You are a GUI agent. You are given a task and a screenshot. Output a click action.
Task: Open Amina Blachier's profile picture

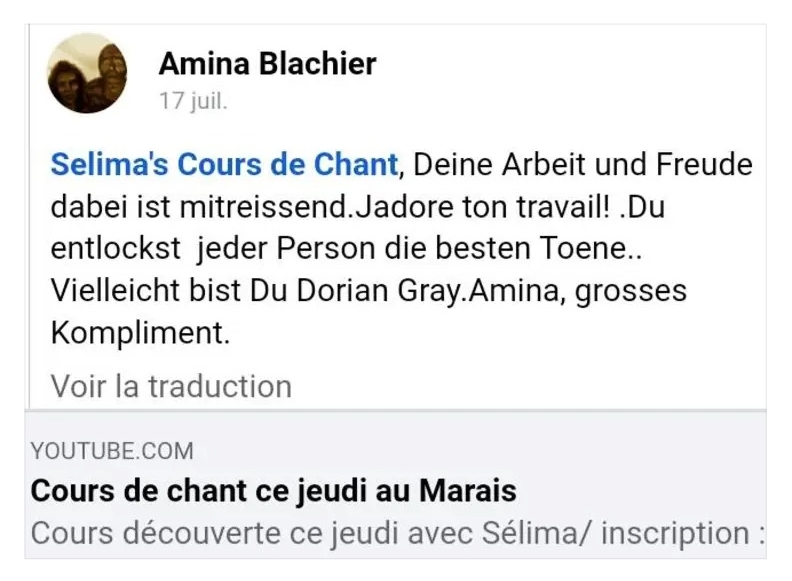click(x=87, y=73)
